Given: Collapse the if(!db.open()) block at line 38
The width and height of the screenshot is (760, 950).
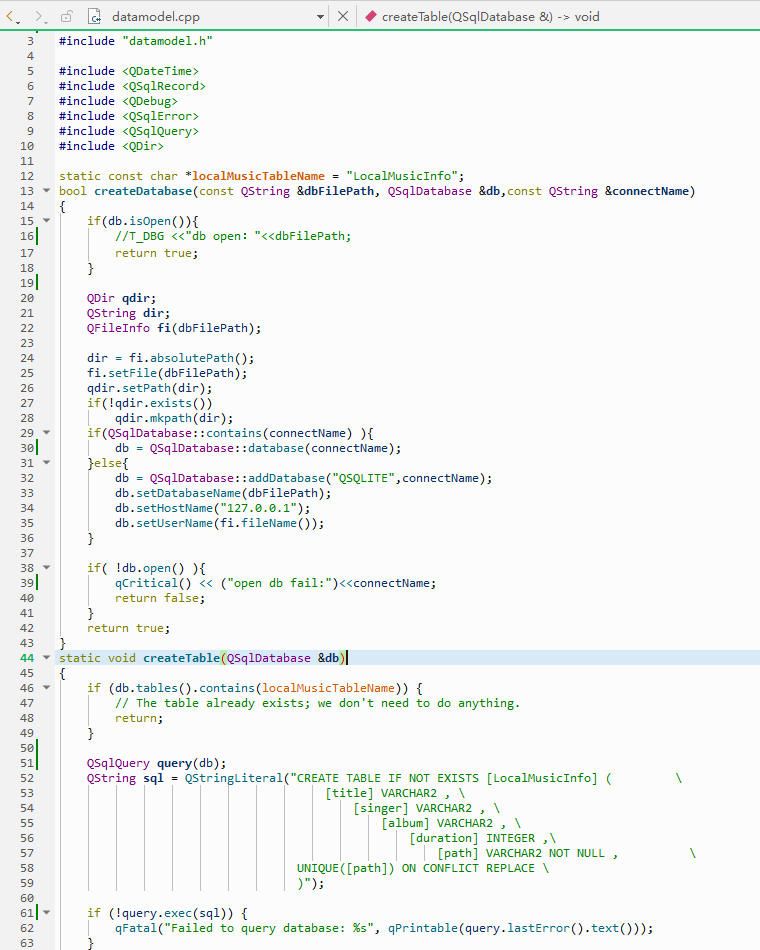Looking at the screenshot, I should tap(46, 568).
